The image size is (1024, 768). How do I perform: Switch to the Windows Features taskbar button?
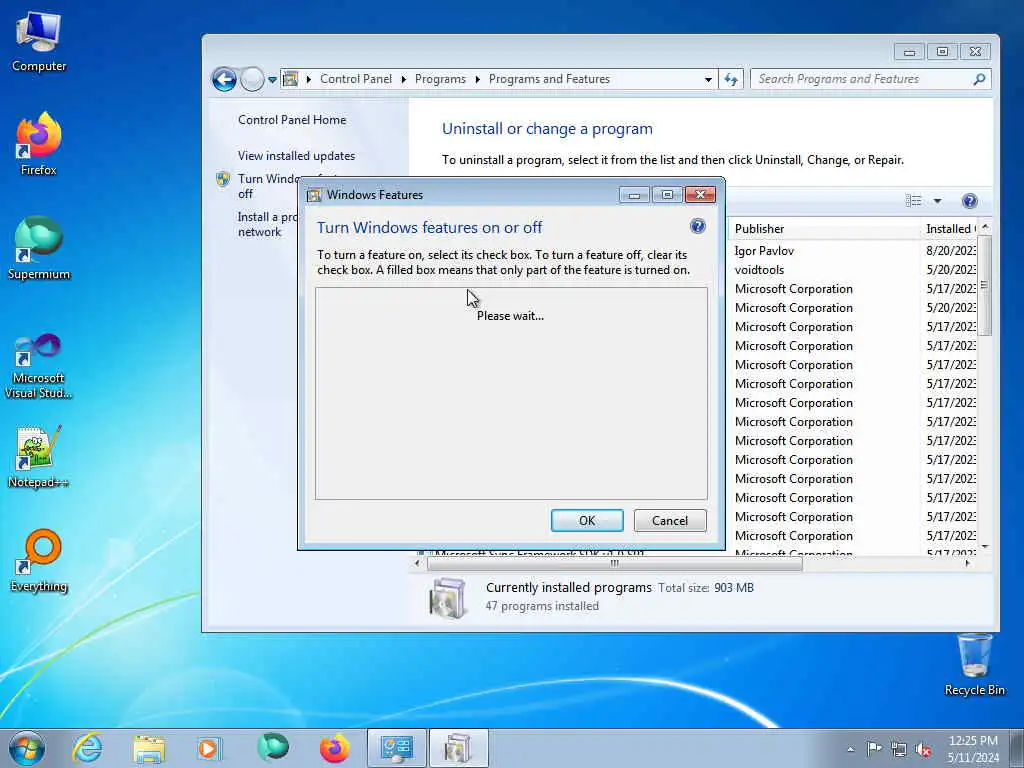click(458, 748)
